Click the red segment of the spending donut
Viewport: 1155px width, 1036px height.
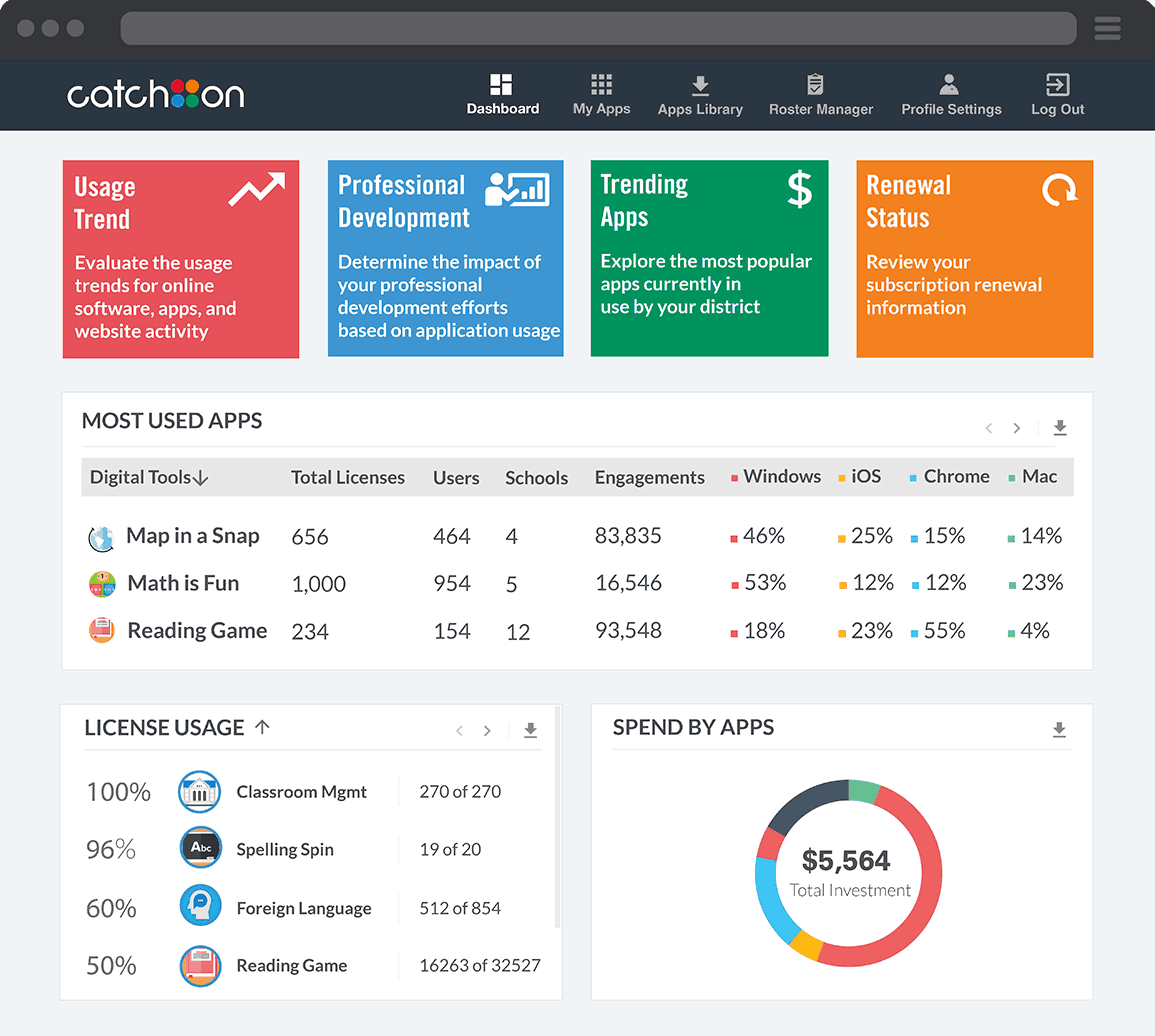coord(935,870)
